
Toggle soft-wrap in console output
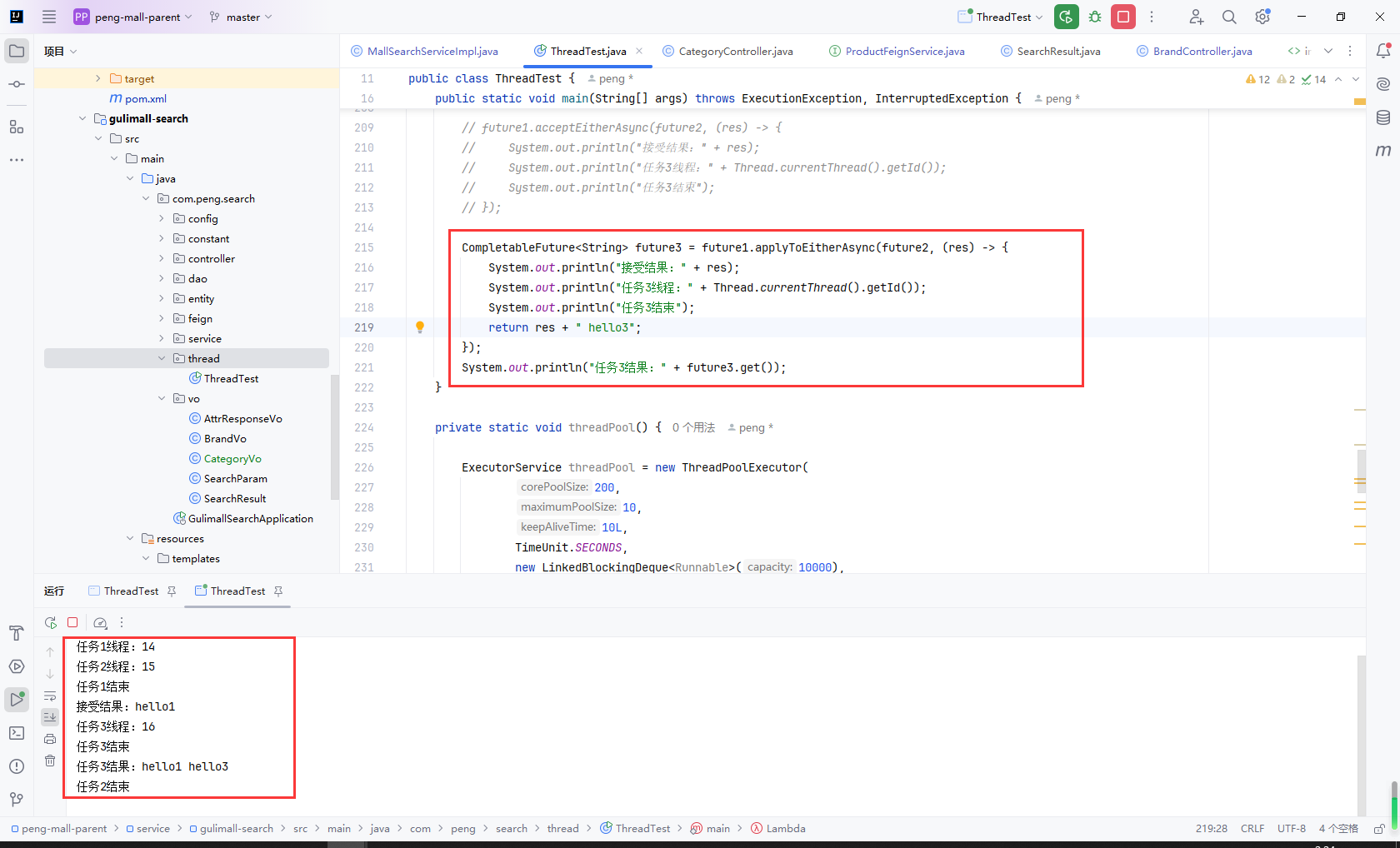(x=50, y=696)
